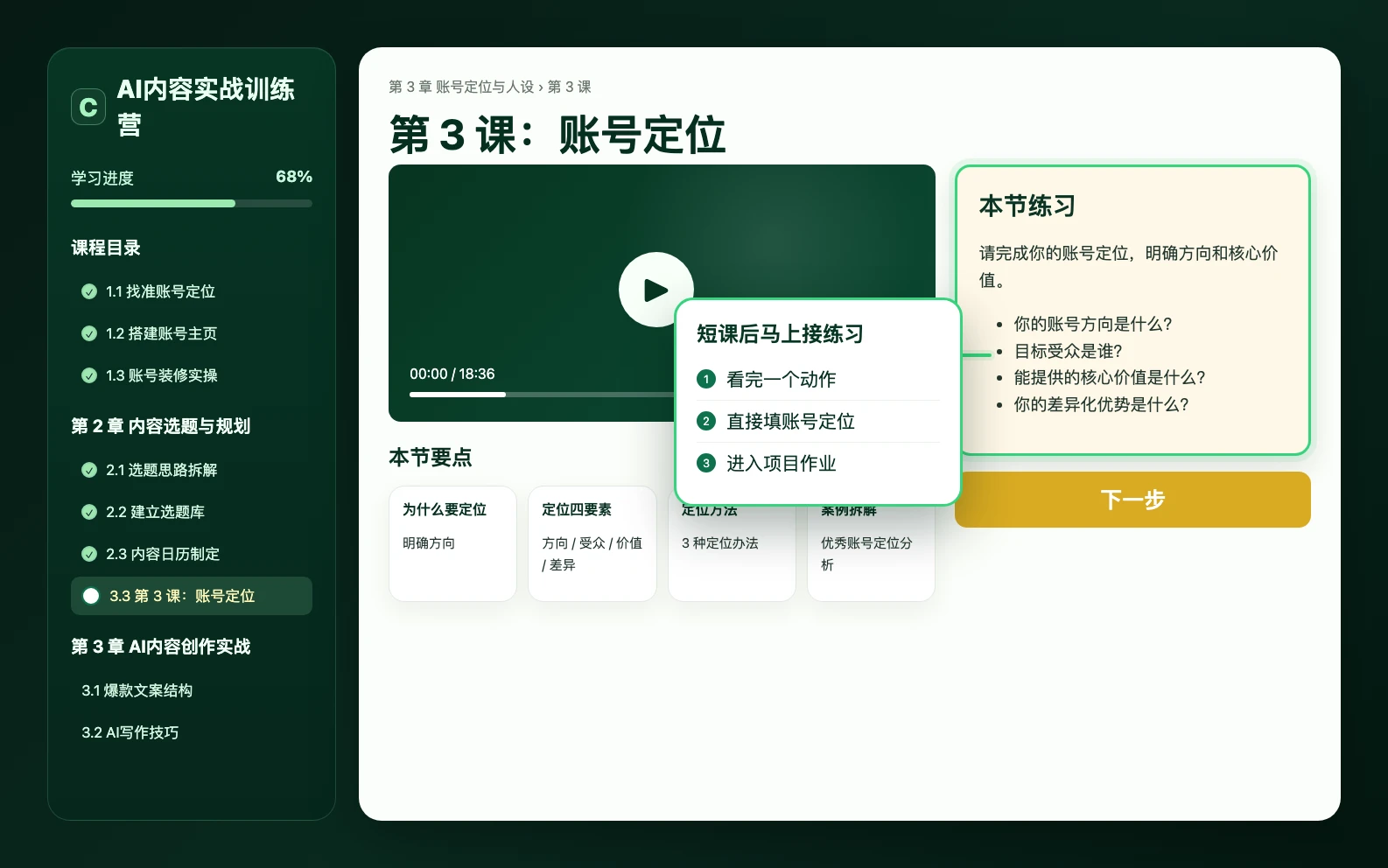Image resolution: width=1388 pixels, height=868 pixels.
Task: Open lesson 1.1 找准账号定位
Action: click(x=192, y=291)
